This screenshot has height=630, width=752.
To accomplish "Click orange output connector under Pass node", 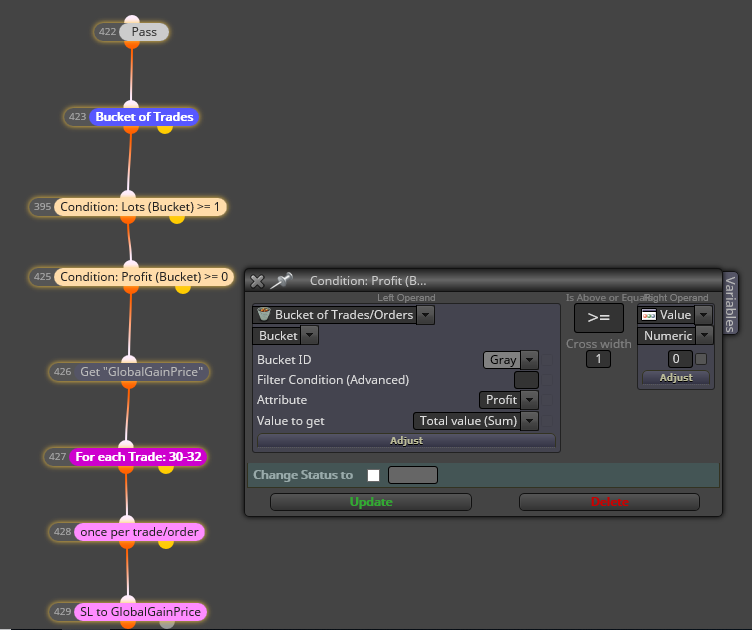I will (132, 44).
